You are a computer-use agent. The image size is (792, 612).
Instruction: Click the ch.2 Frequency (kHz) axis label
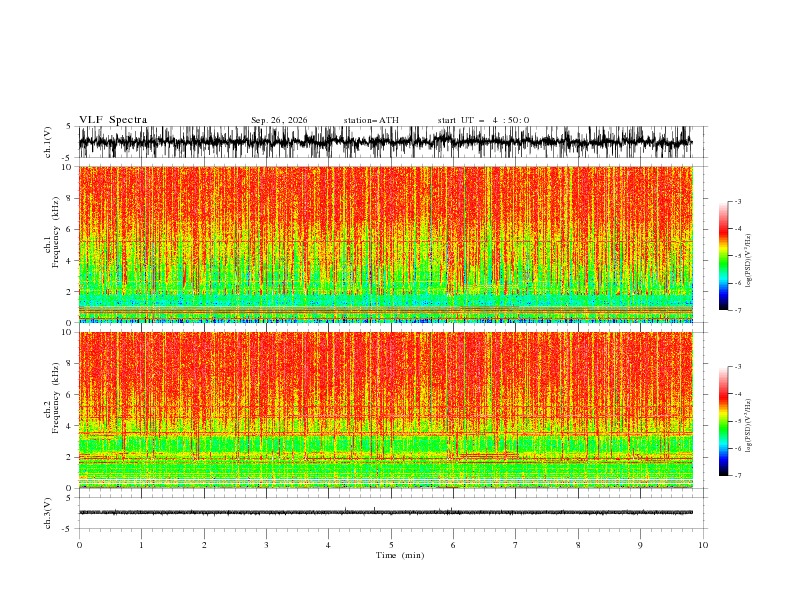(x=52, y=410)
